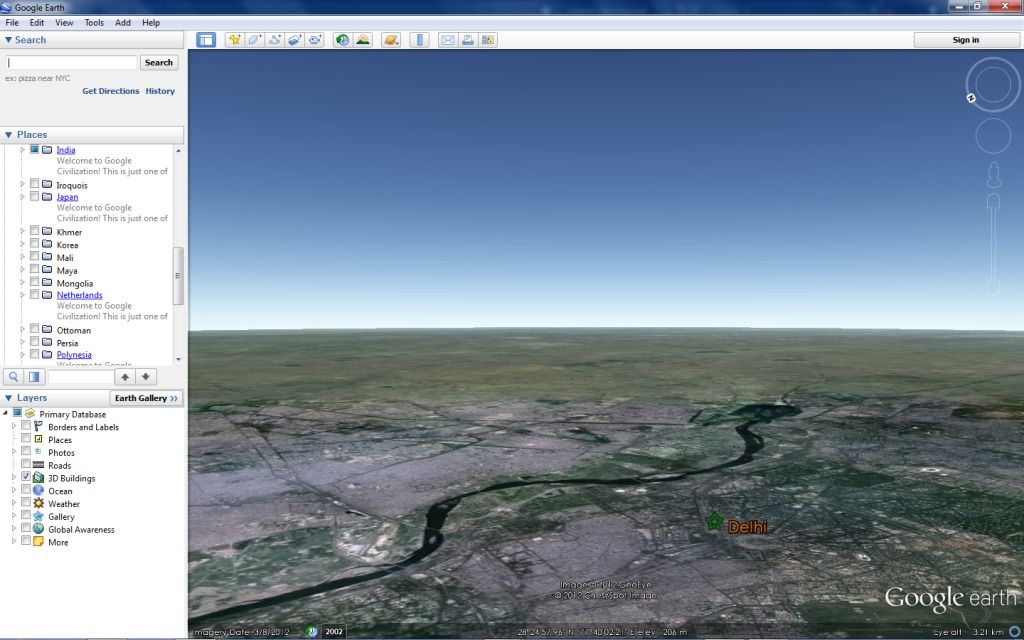Email the current view
1024x640 pixels.
click(447, 40)
